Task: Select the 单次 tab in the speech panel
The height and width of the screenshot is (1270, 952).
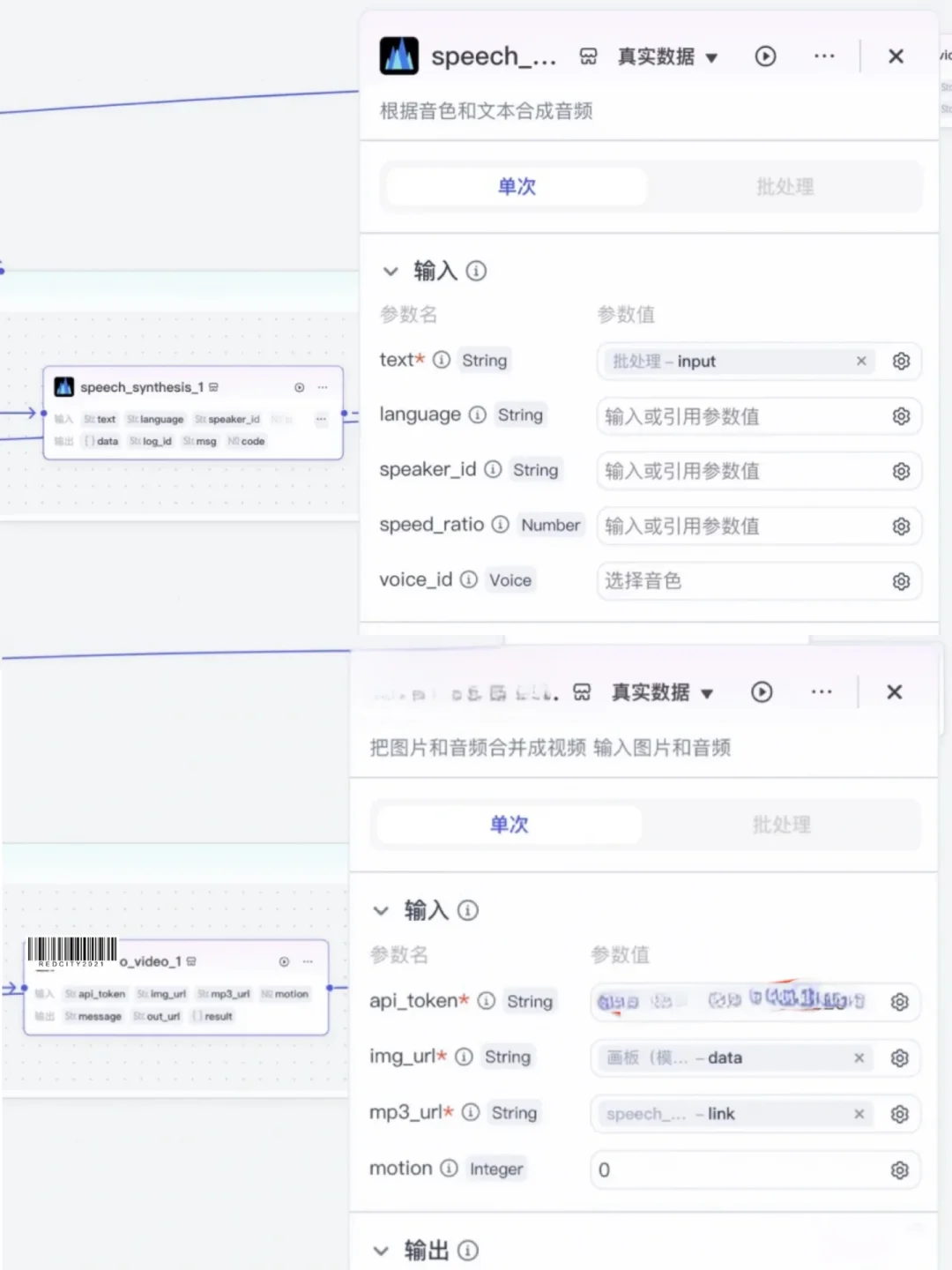Action: click(x=517, y=187)
